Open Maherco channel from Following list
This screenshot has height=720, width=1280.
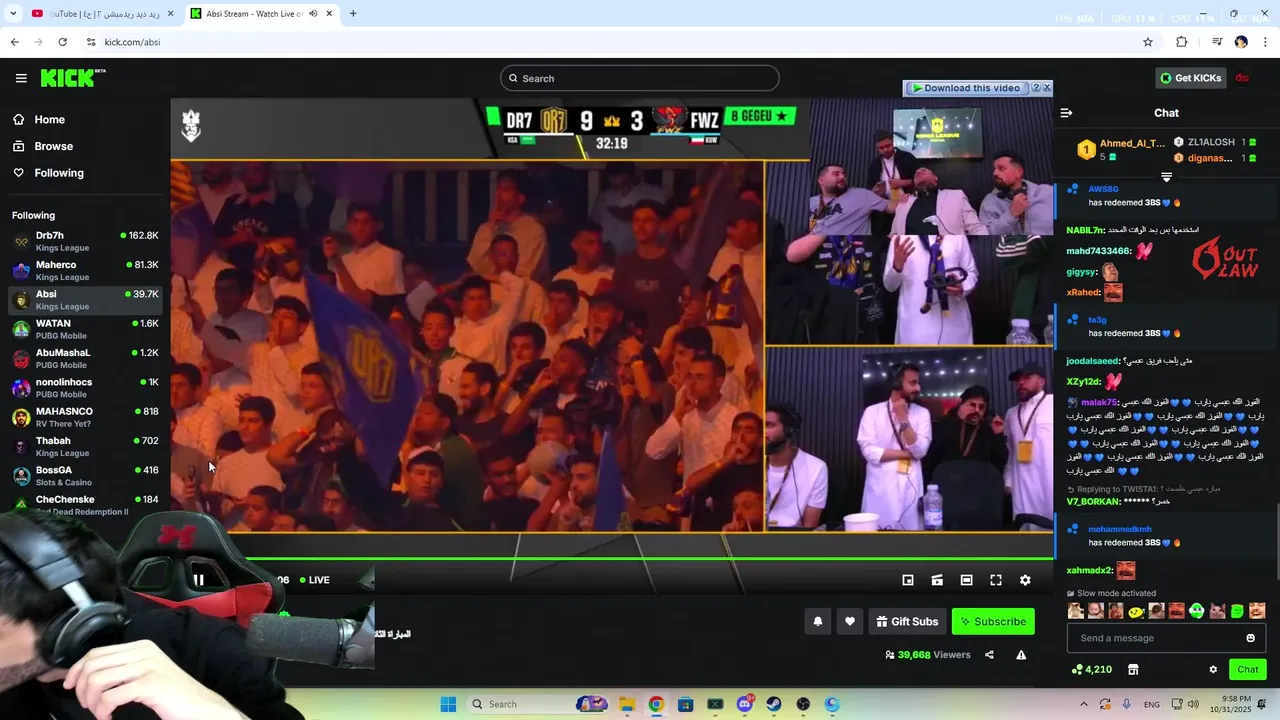coord(85,270)
